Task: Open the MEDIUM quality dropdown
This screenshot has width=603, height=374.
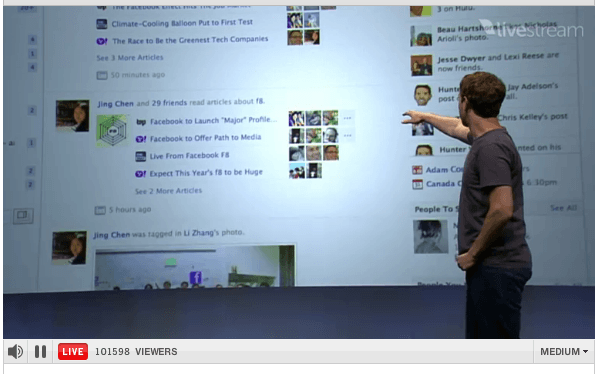Action: click(x=564, y=351)
